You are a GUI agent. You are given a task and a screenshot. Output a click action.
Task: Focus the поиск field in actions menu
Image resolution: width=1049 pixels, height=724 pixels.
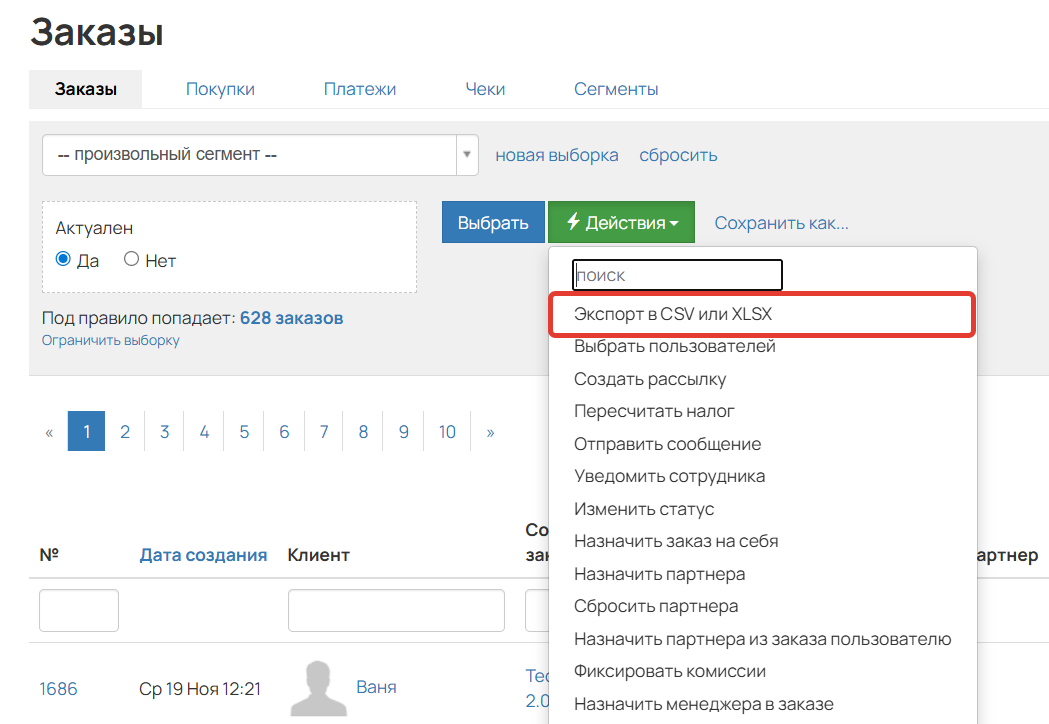tap(677, 275)
